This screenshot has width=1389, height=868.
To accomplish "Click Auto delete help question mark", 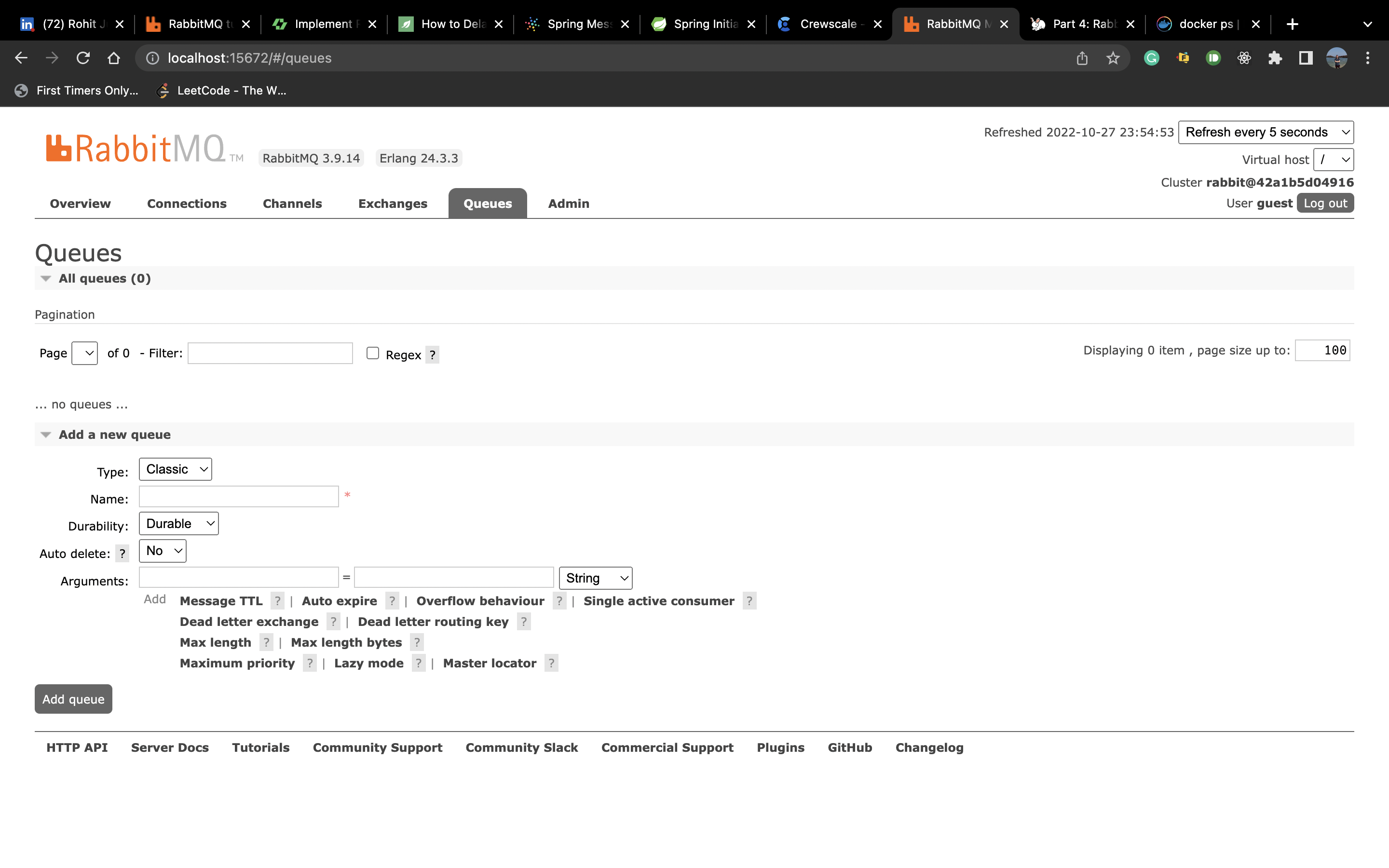I will point(122,554).
